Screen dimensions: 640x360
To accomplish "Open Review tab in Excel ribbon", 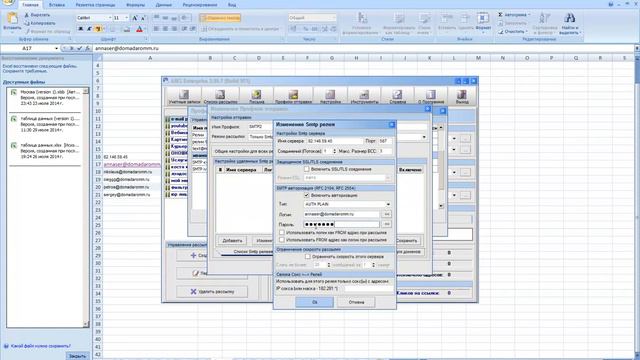I will click(x=200, y=4).
